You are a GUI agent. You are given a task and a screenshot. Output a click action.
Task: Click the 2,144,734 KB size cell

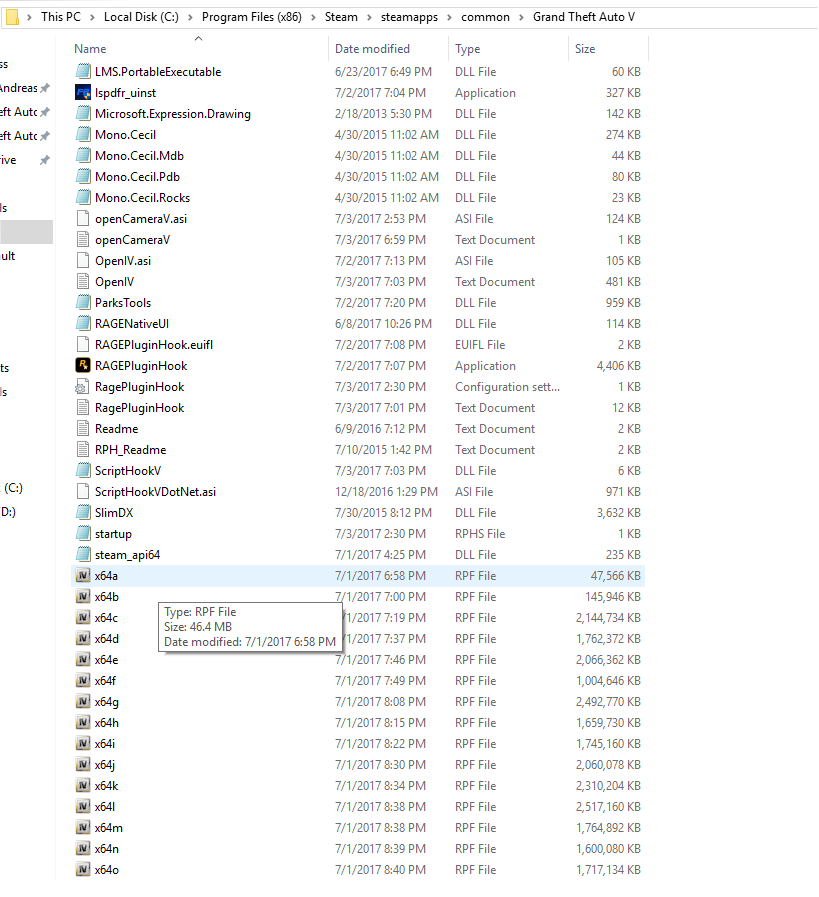608,618
